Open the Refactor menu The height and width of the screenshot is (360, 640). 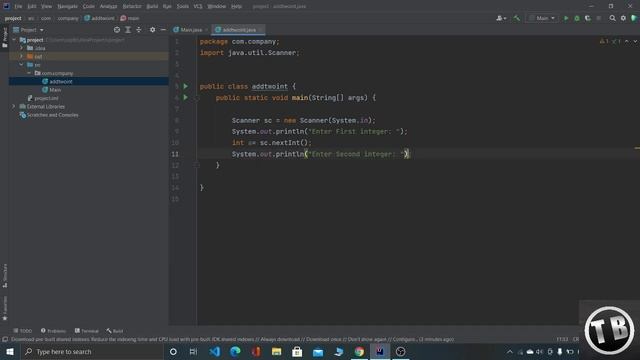132,7
